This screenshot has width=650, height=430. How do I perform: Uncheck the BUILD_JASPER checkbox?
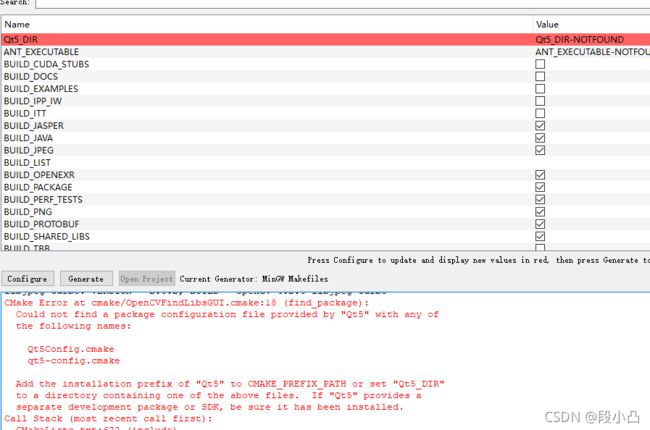(540, 126)
